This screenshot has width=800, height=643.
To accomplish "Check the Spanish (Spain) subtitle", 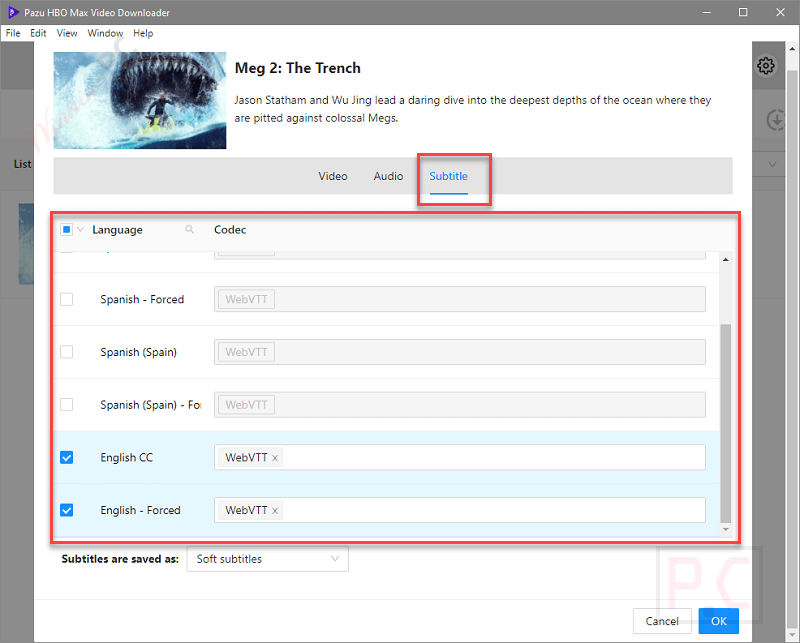I will click(x=66, y=352).
